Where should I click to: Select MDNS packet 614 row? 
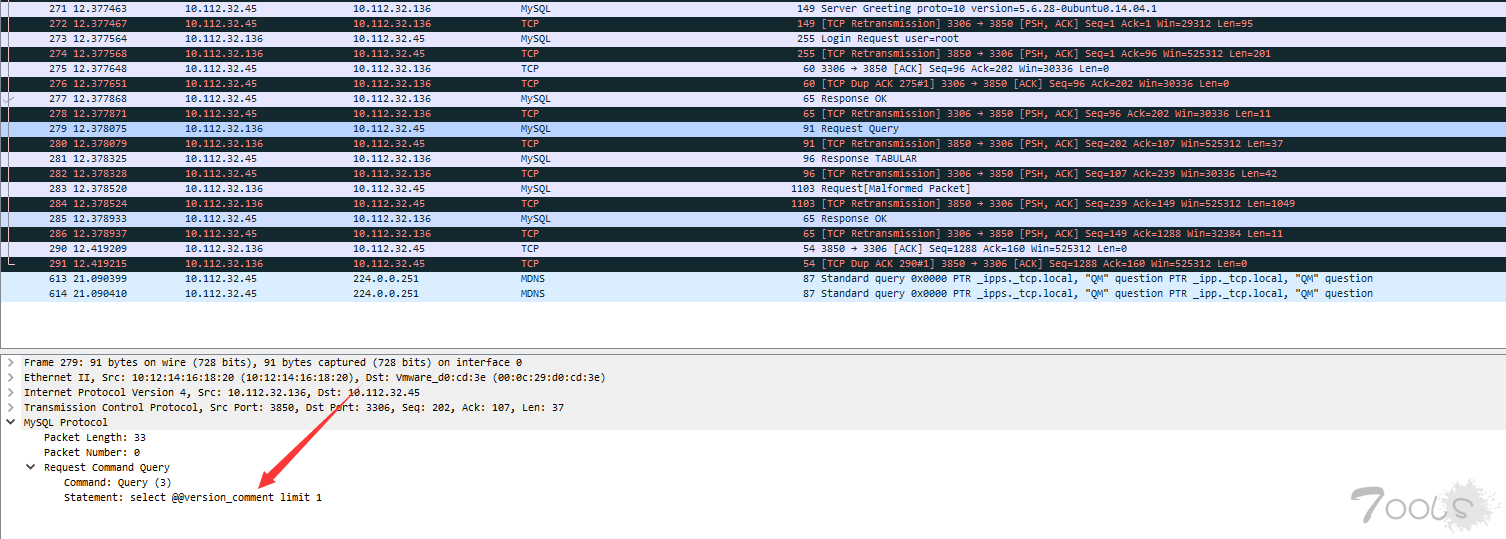pyautogui.click(x=753, y=293)
